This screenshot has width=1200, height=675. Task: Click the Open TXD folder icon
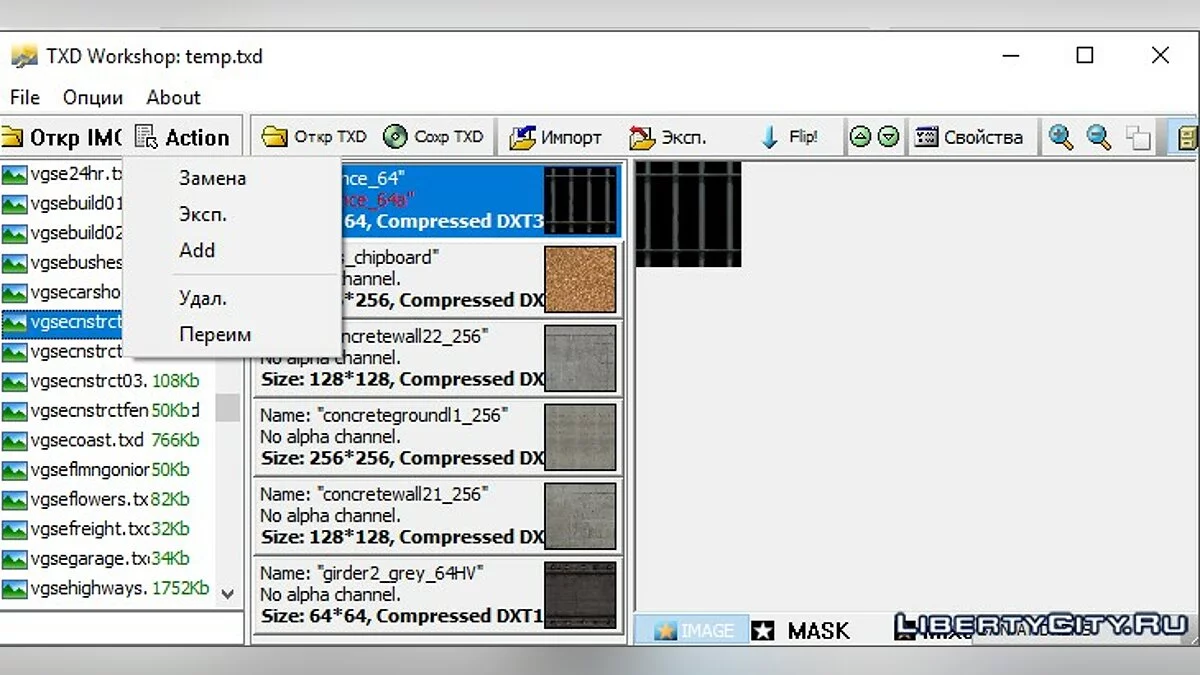(275, 137)
